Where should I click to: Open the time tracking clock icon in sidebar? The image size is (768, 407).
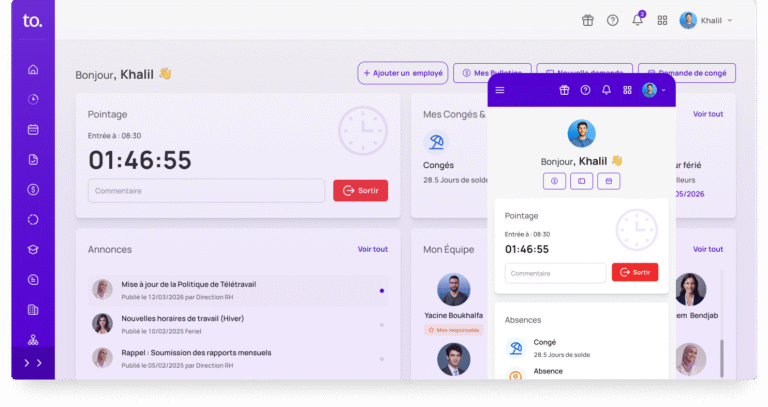tap(33, 99)
